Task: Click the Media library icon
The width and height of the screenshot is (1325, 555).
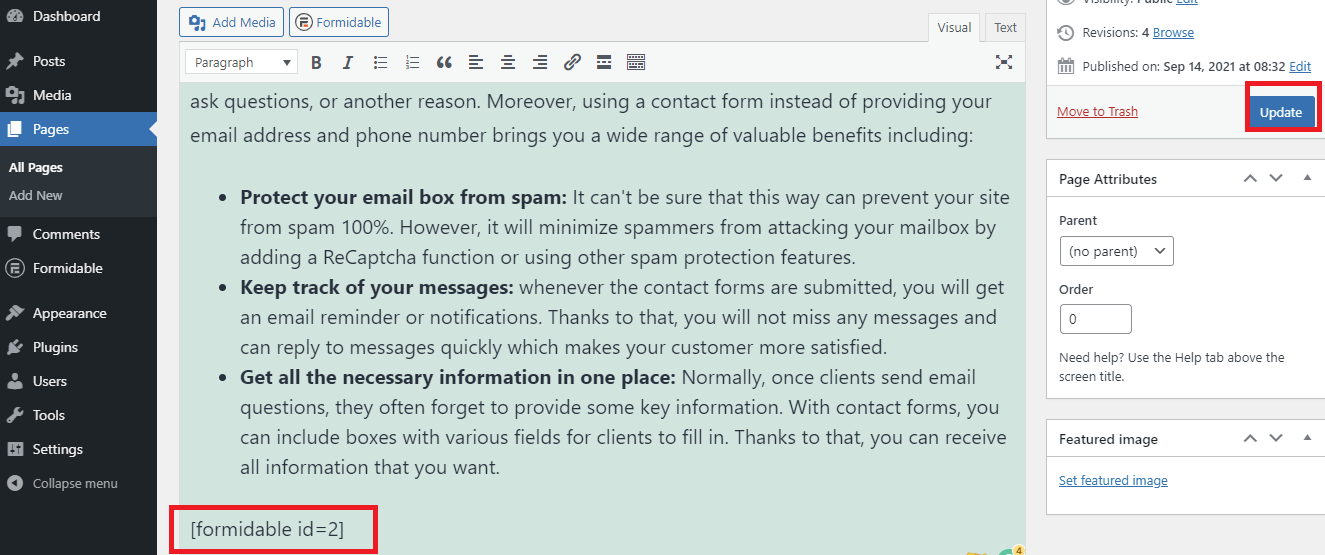Action: 15,95
